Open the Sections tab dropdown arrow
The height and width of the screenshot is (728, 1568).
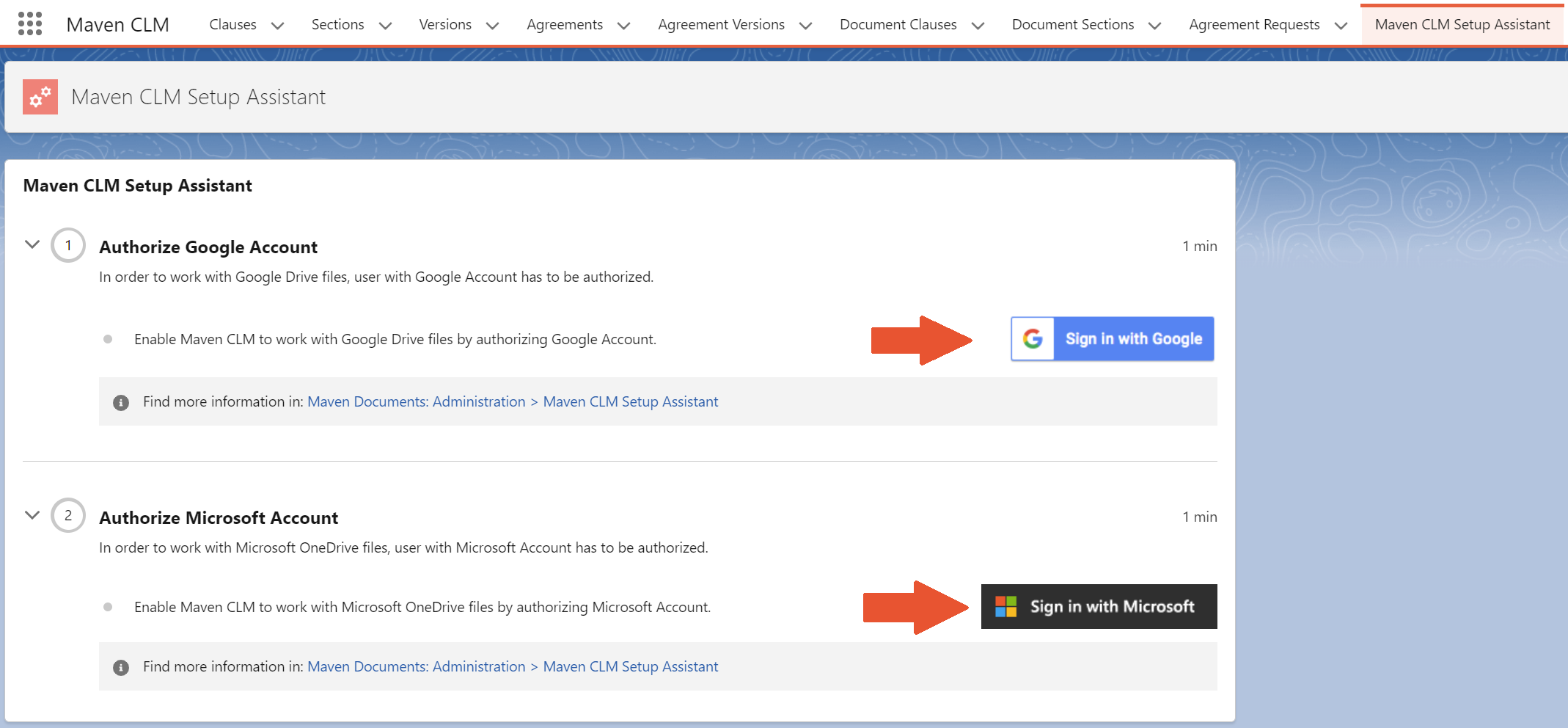pyautogui.click(x=385, y=26)
